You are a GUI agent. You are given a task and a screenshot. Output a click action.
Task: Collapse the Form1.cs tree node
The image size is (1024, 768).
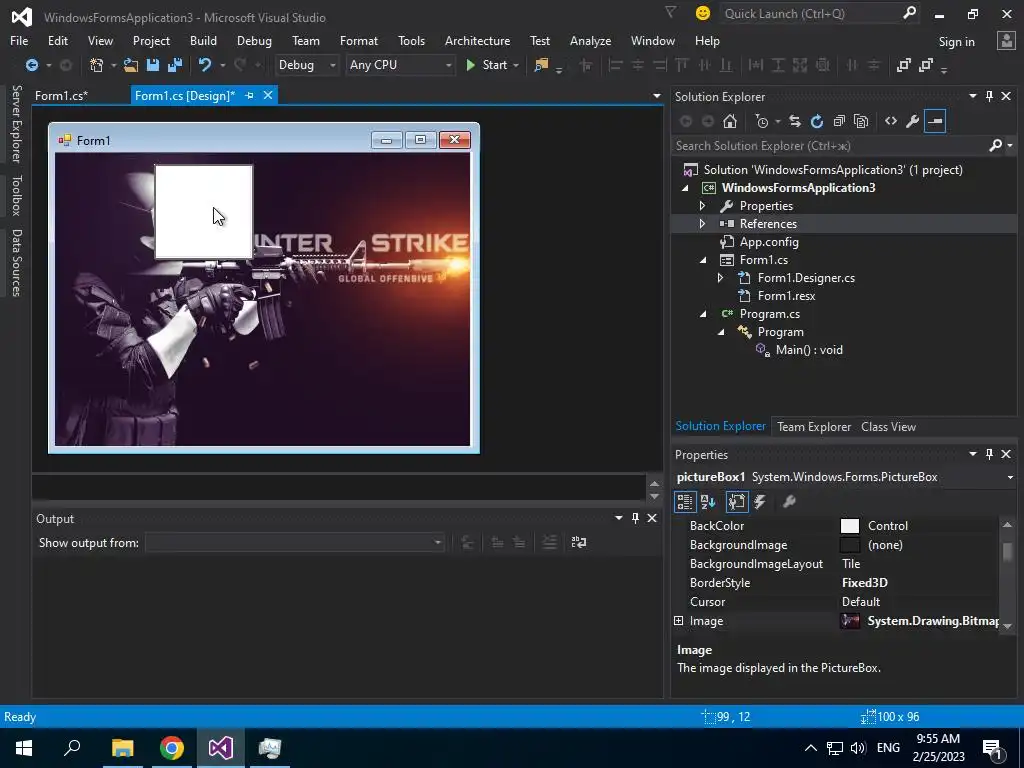point(703,260)
